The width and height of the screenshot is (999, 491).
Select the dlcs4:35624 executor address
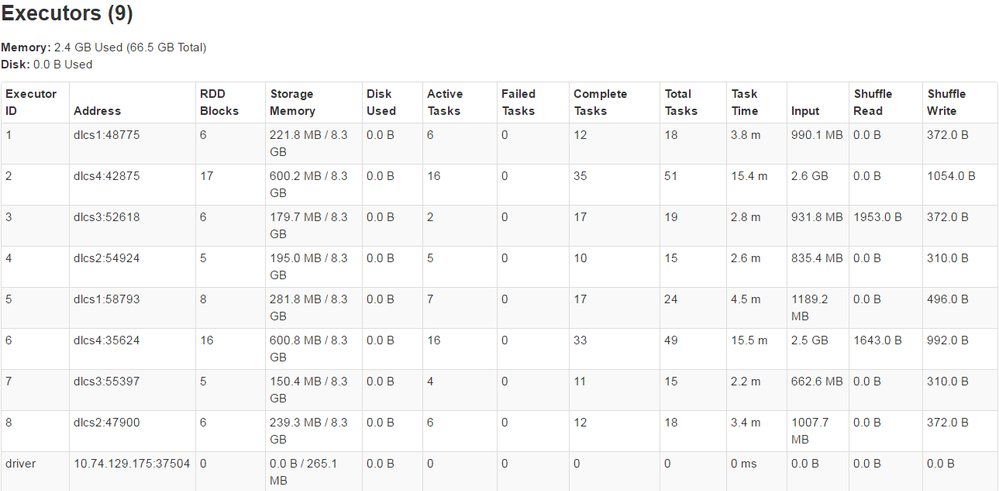click(106, 340)
